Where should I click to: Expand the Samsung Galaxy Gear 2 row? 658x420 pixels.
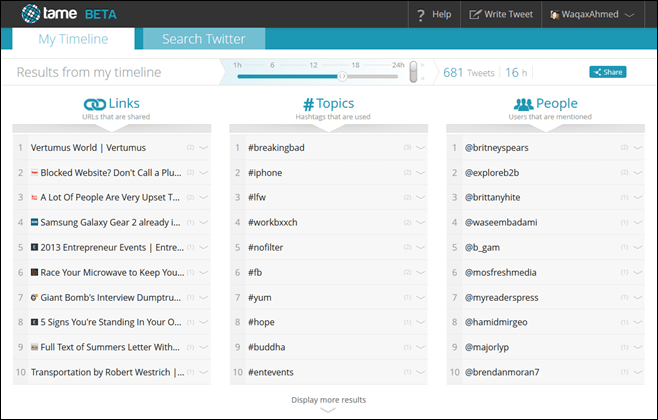(x=204, y=222)
